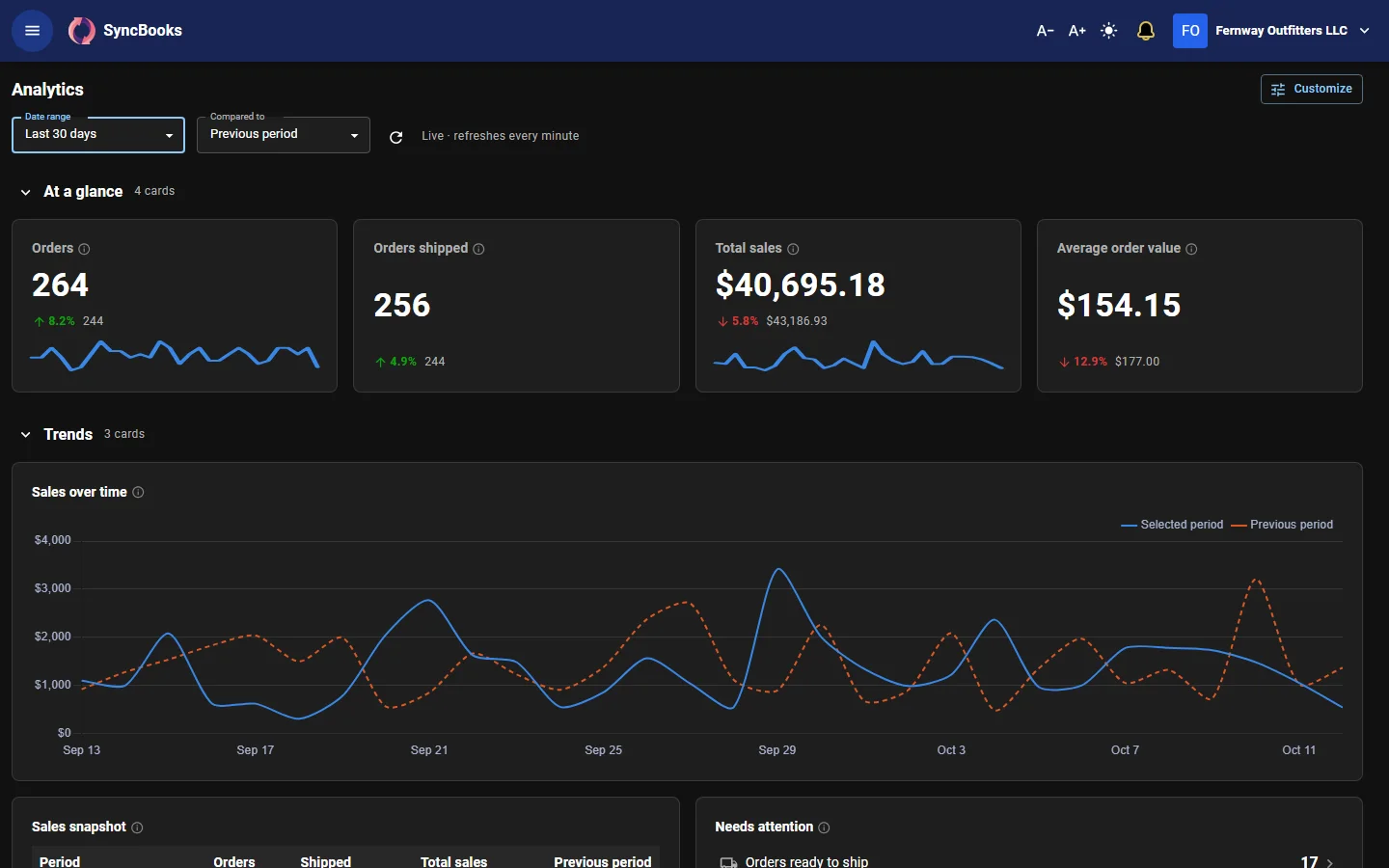
Task: Open the Compared to dropdown
Action: tap(284, 134)
